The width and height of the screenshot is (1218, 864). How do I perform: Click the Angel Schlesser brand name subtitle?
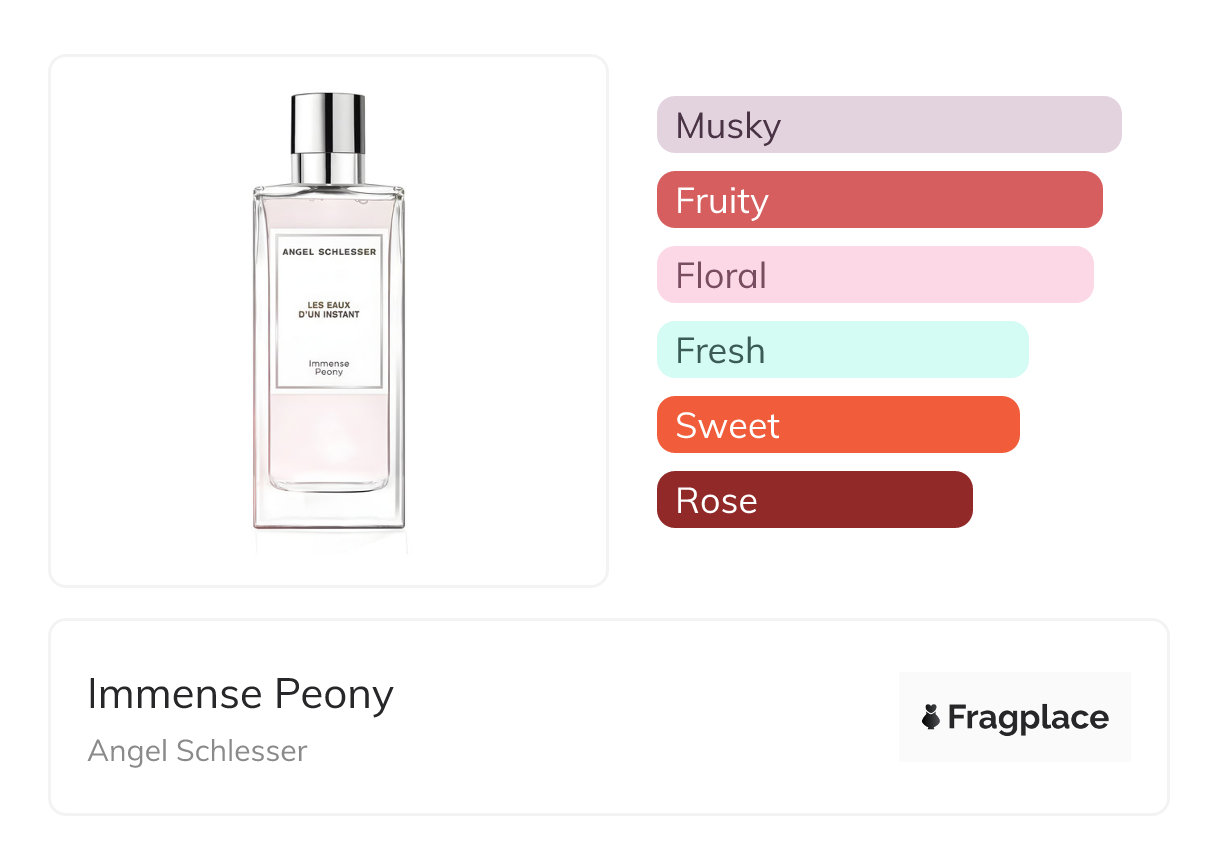197,751
